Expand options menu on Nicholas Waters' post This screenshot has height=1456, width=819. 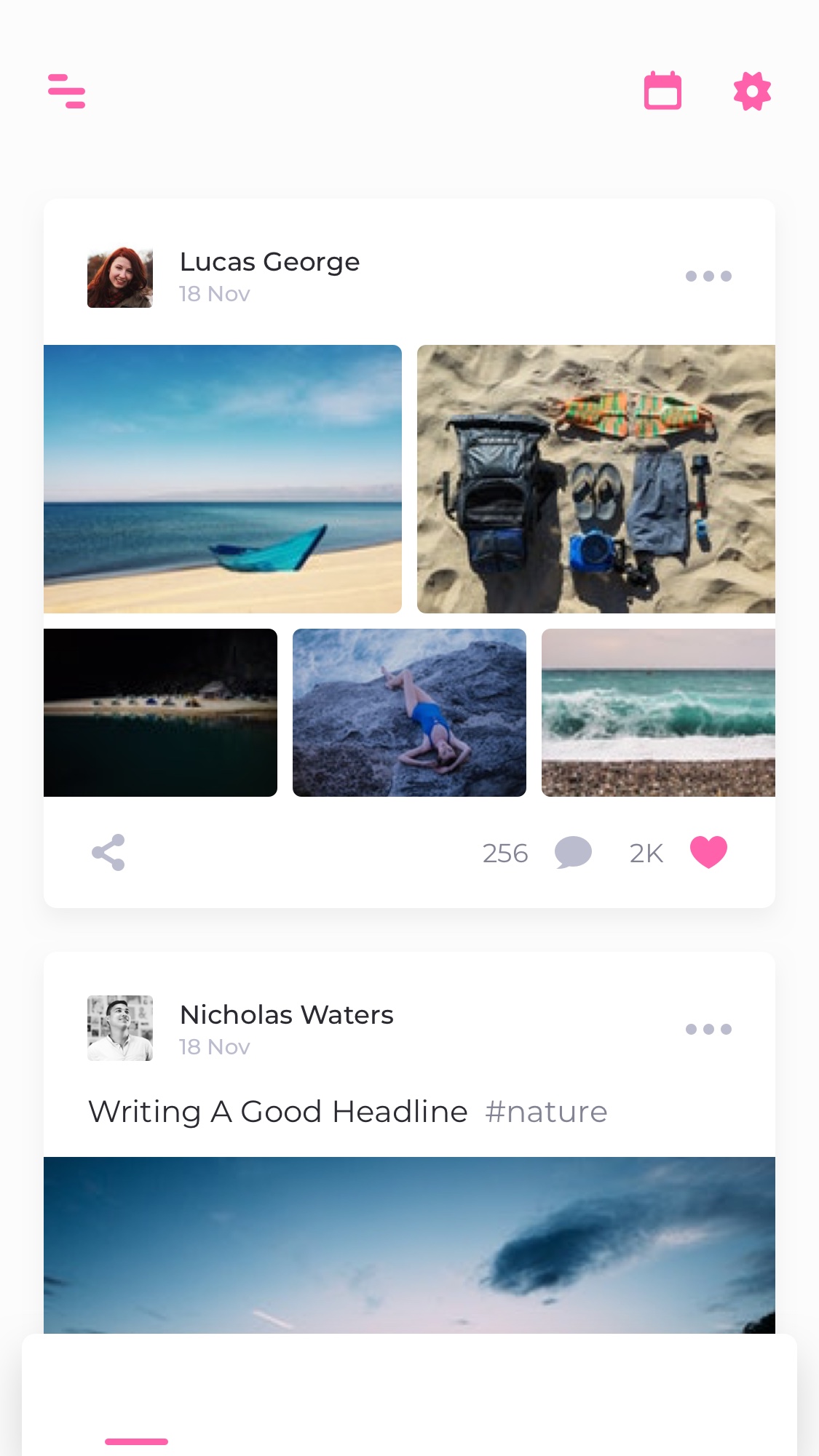[x=708, y=1029]
